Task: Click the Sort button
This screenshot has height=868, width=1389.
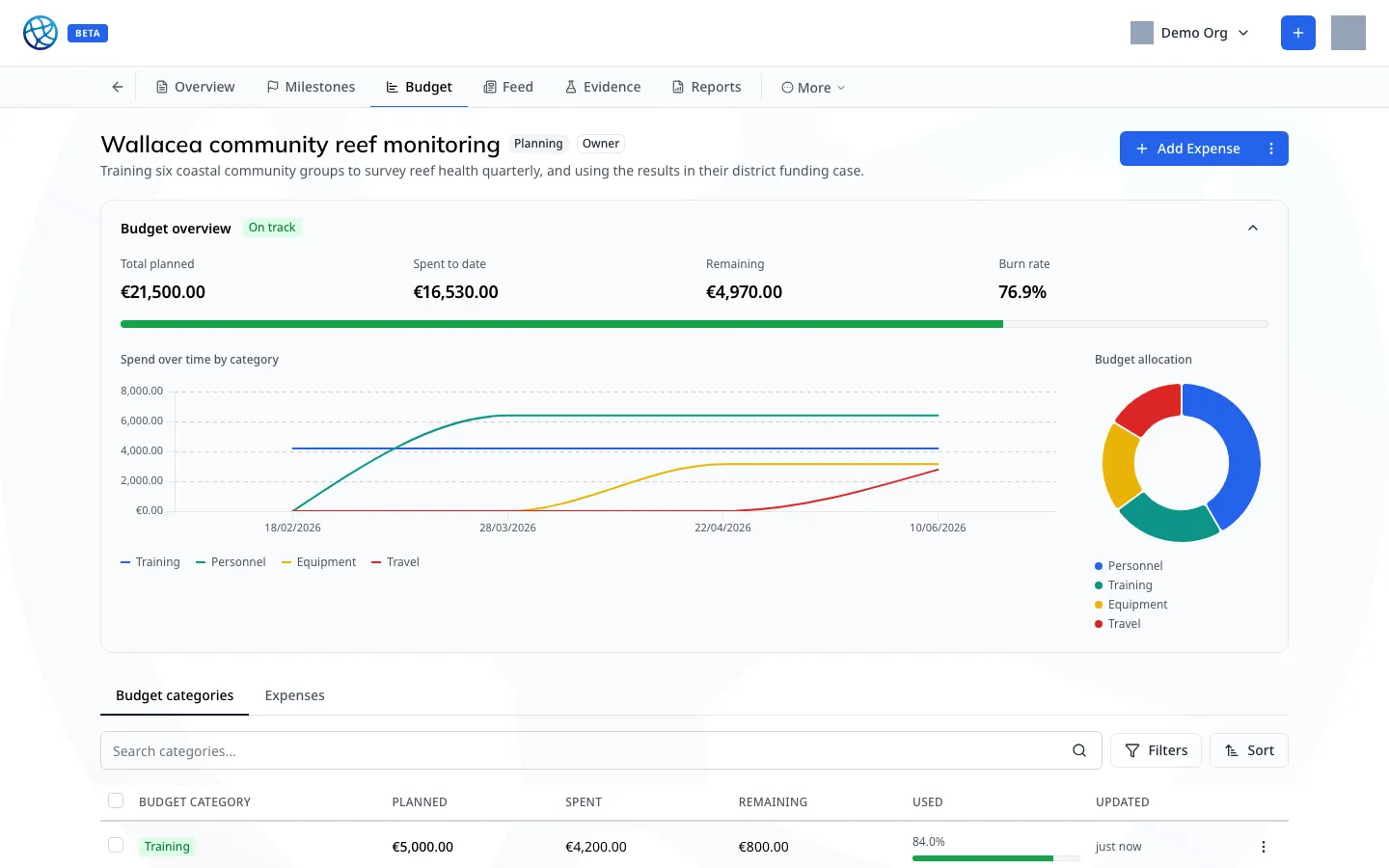Action: point(1249,750)
